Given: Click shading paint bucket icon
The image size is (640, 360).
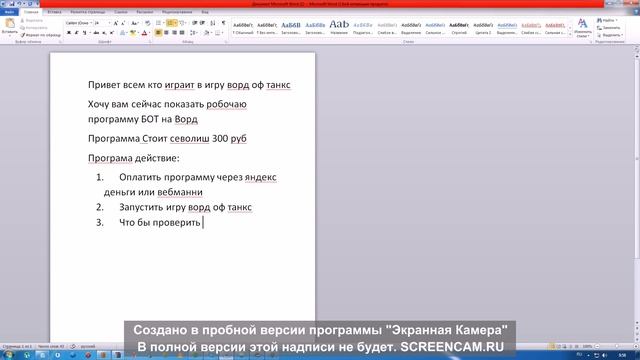Looking at the screenshot, I should (x=207, y=33).
